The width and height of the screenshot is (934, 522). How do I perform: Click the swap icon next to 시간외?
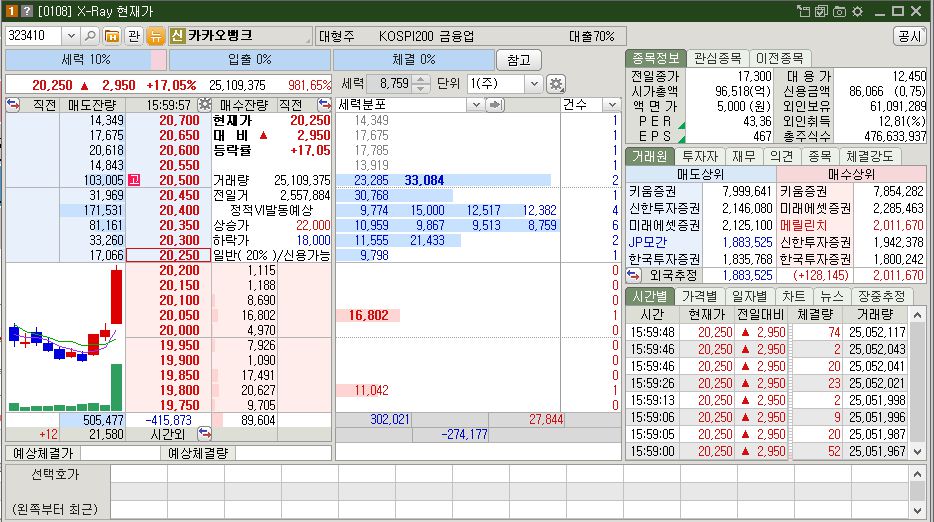pyautogui.click(x=204, y=433)
